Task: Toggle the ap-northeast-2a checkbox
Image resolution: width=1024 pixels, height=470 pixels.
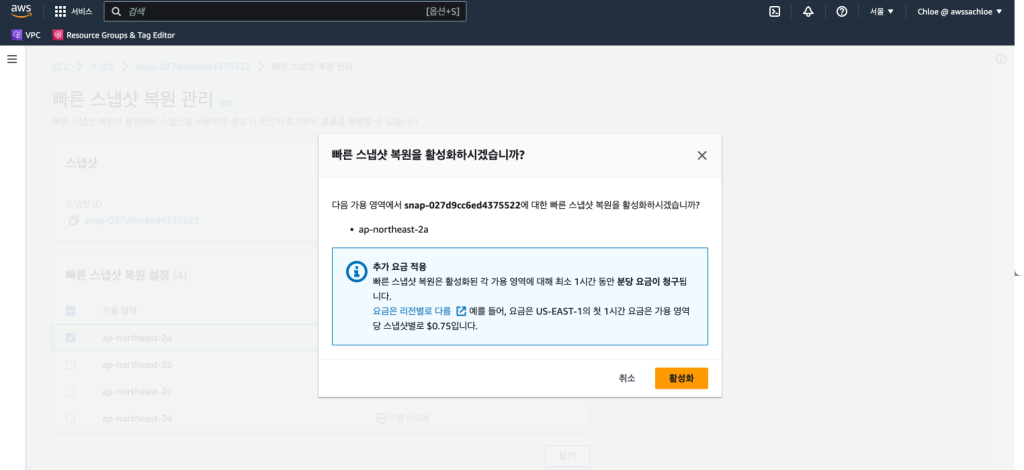Action: tap(71, 337)
